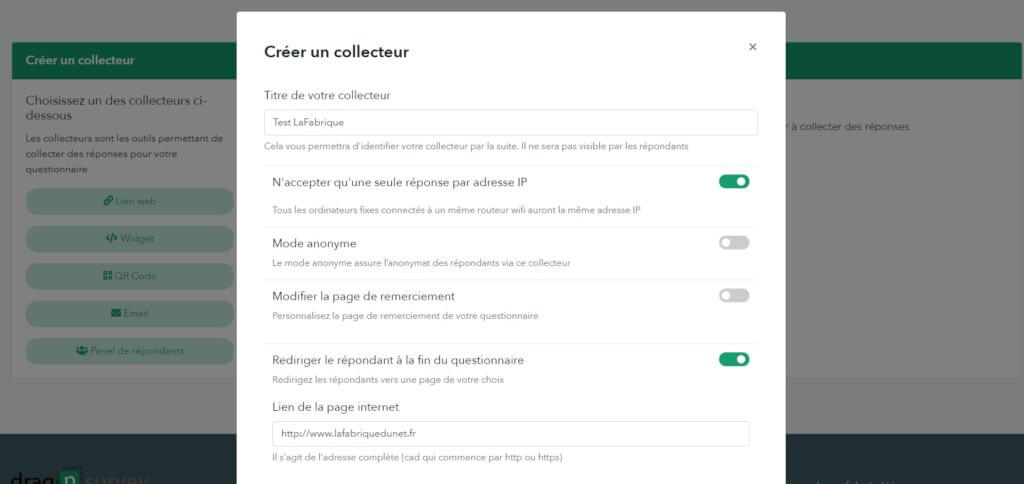
Task: Click the Lien de la page internet field
Action: click(510, 434)
